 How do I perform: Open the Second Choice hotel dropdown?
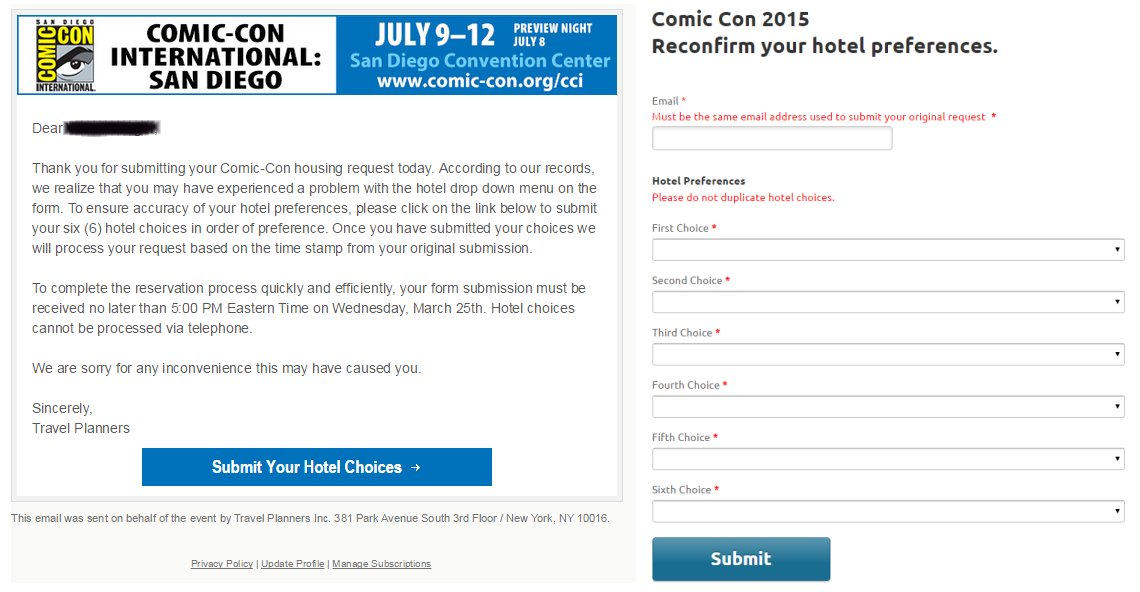tap(888, 302)
